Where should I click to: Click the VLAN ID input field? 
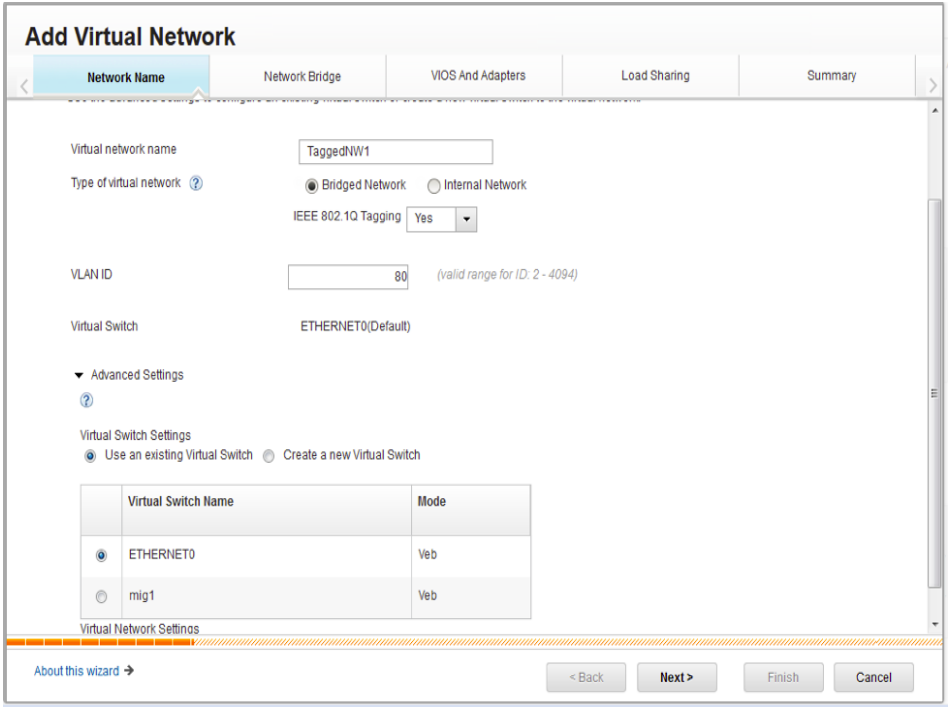348,277
